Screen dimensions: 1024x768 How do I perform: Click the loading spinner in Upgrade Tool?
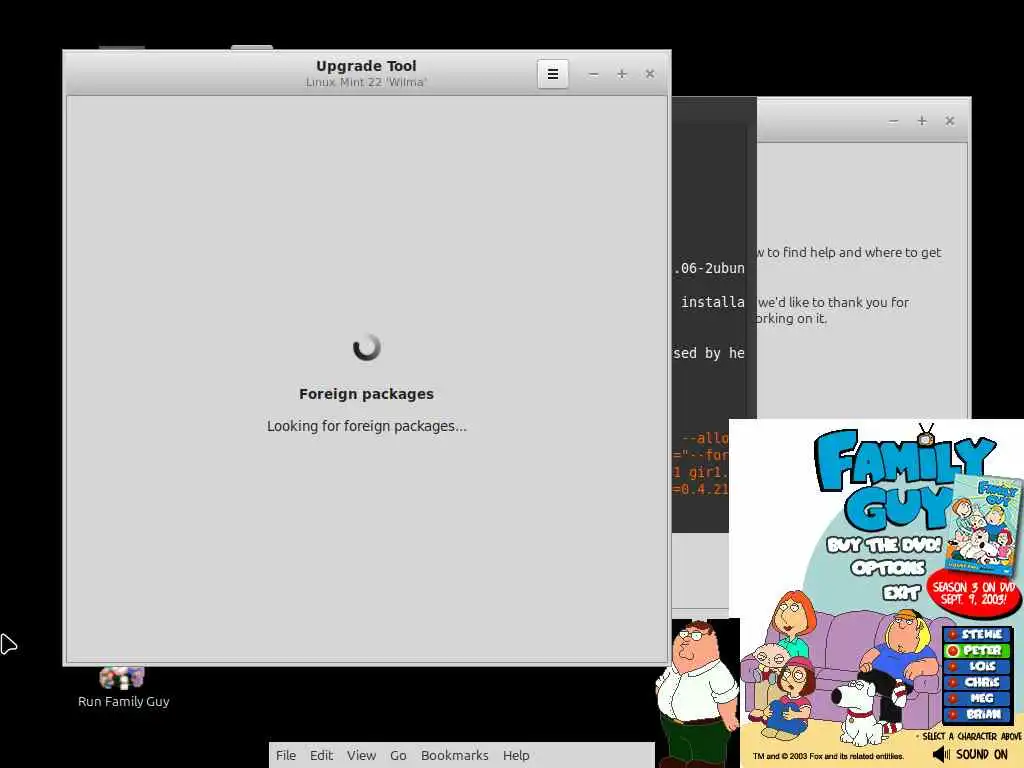coord(366,347)
